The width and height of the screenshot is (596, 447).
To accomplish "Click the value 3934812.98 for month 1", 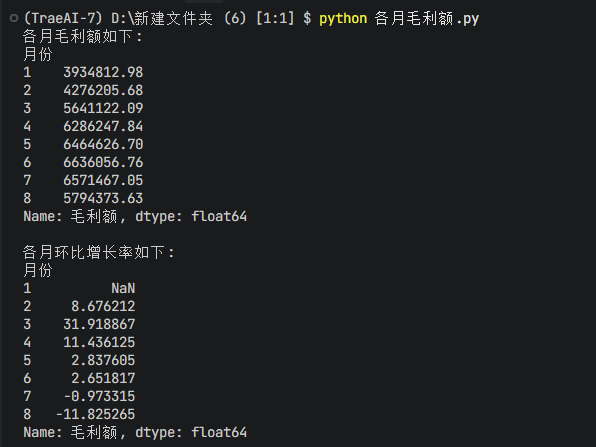I will pyautogui.click(x=103, y=72).
